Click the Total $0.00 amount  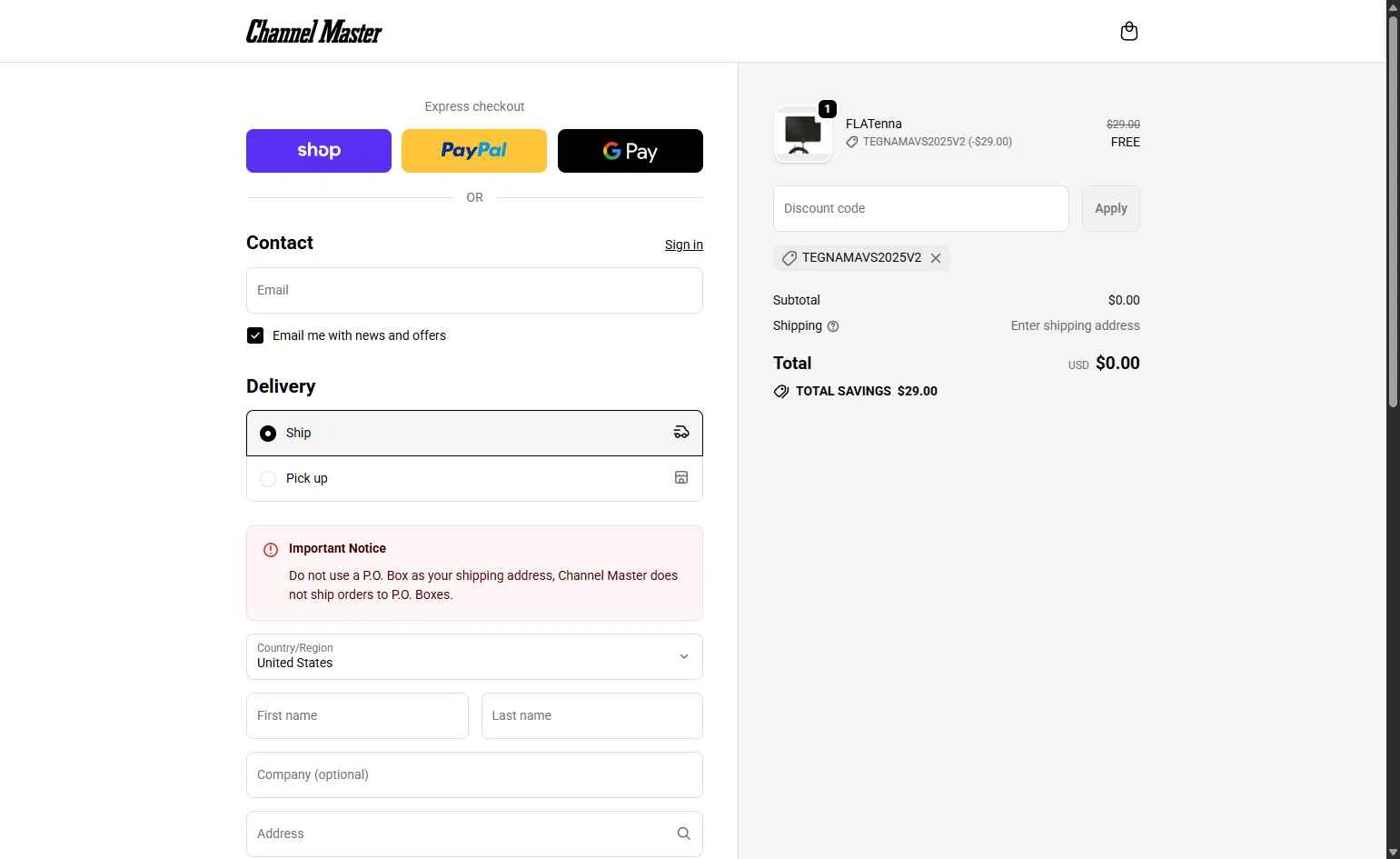(1117, 363)
